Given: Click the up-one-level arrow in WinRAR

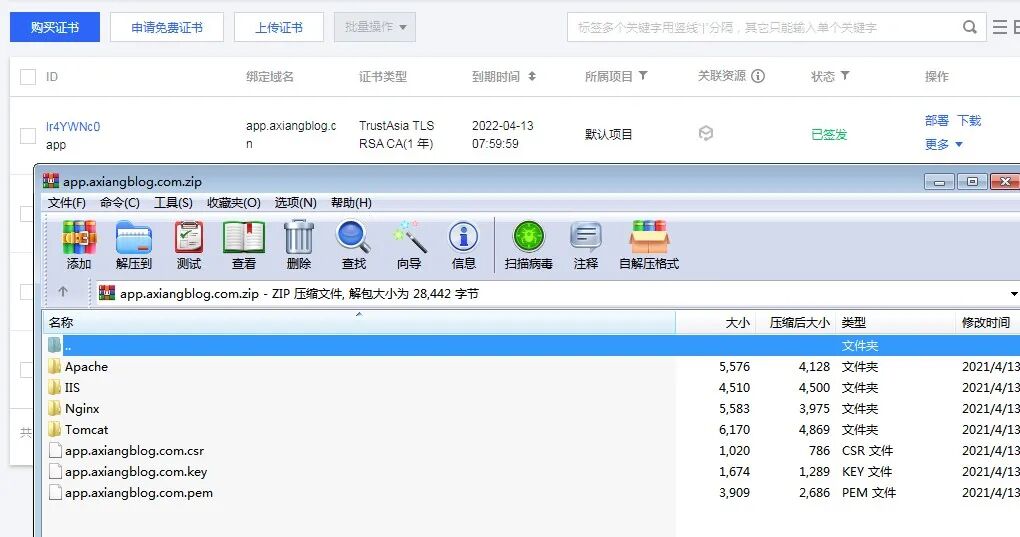Looking at the screenshot, I should [x=63, y=292].
